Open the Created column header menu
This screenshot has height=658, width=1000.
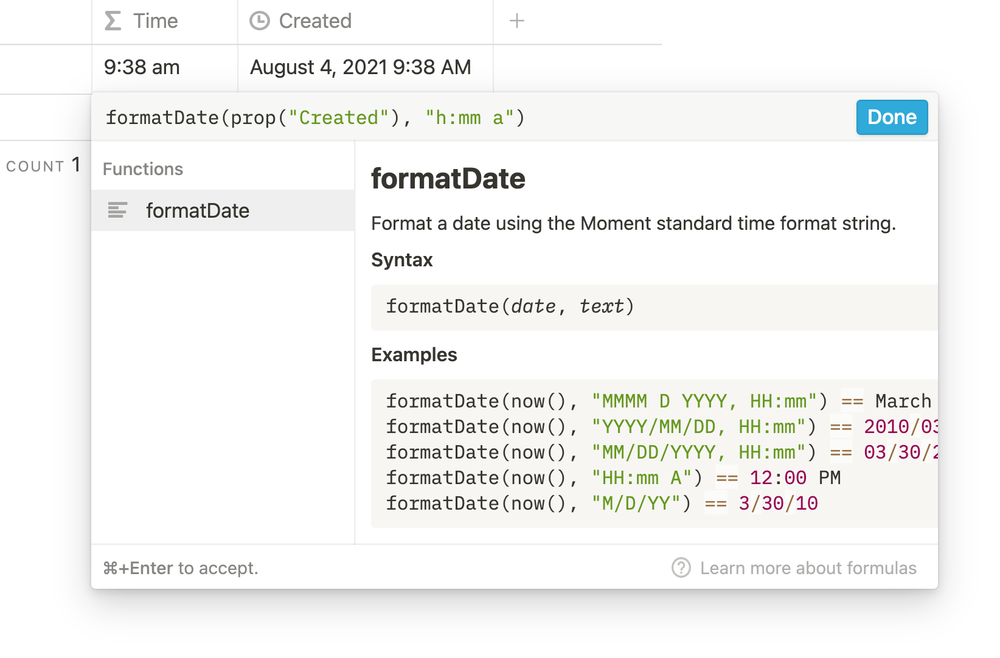(315, 21)
